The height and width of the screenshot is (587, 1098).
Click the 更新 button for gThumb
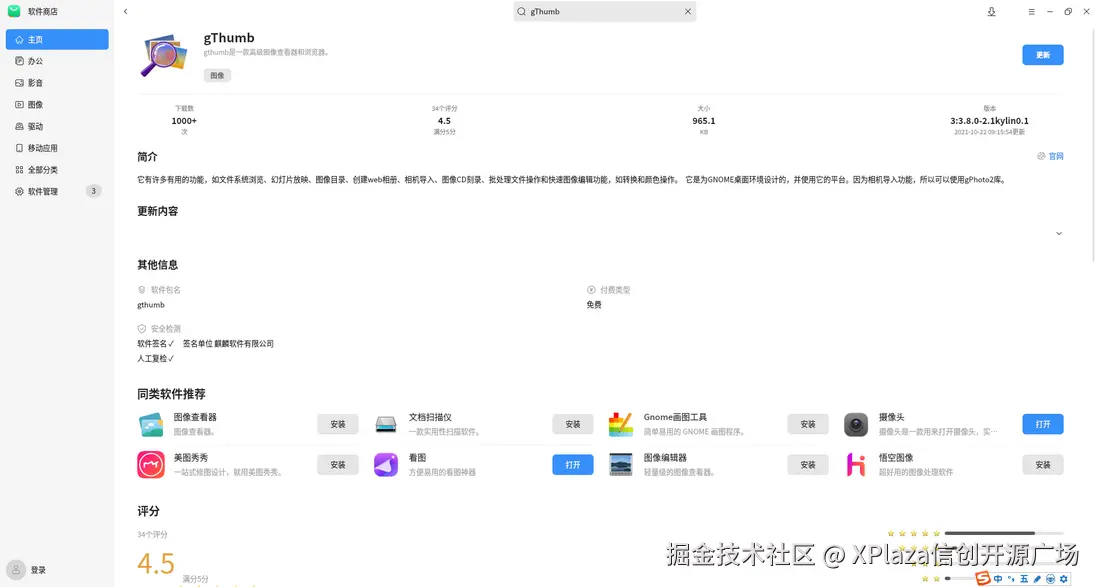[1043, 55]
